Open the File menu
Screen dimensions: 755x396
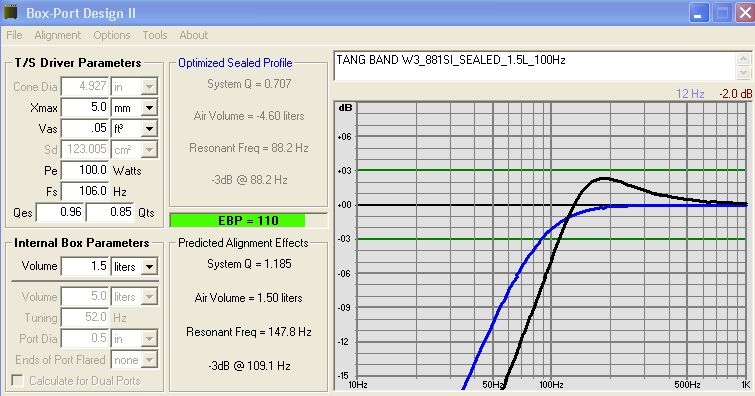(14, 35)
